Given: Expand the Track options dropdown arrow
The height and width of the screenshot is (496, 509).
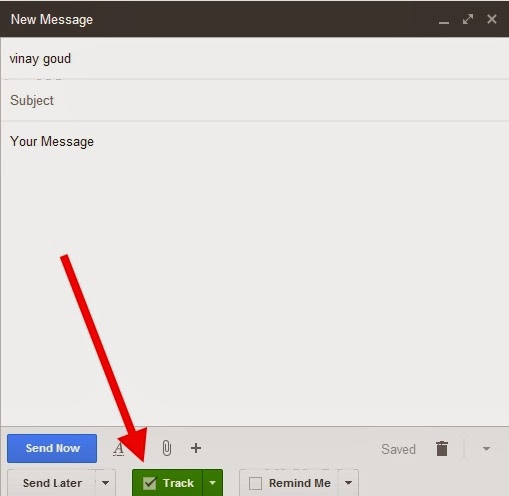Looking at the screenshot, I should [213, 483].
